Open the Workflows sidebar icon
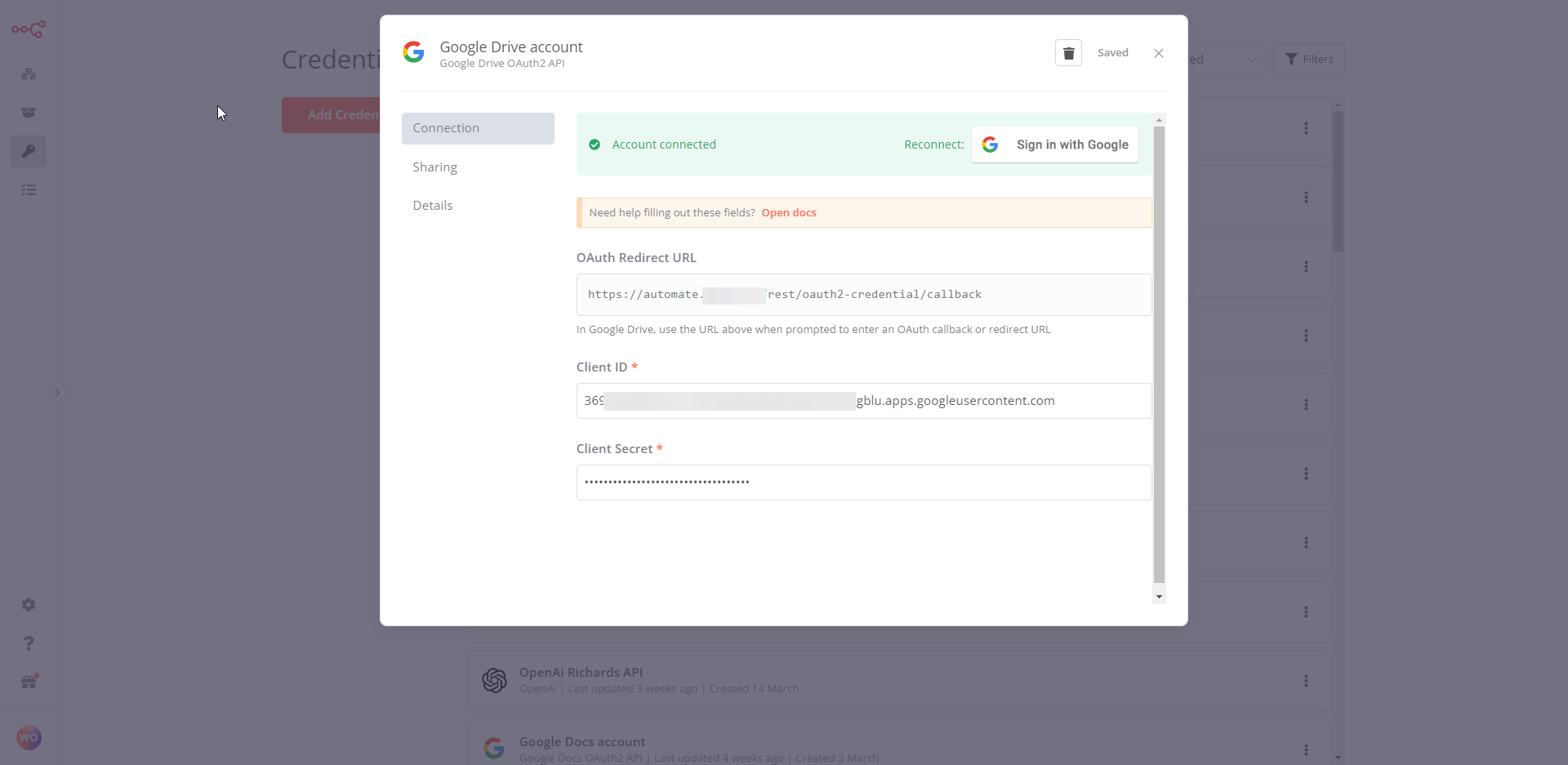The width and height of the screenshot is (1568, 765). pos(29,74)
